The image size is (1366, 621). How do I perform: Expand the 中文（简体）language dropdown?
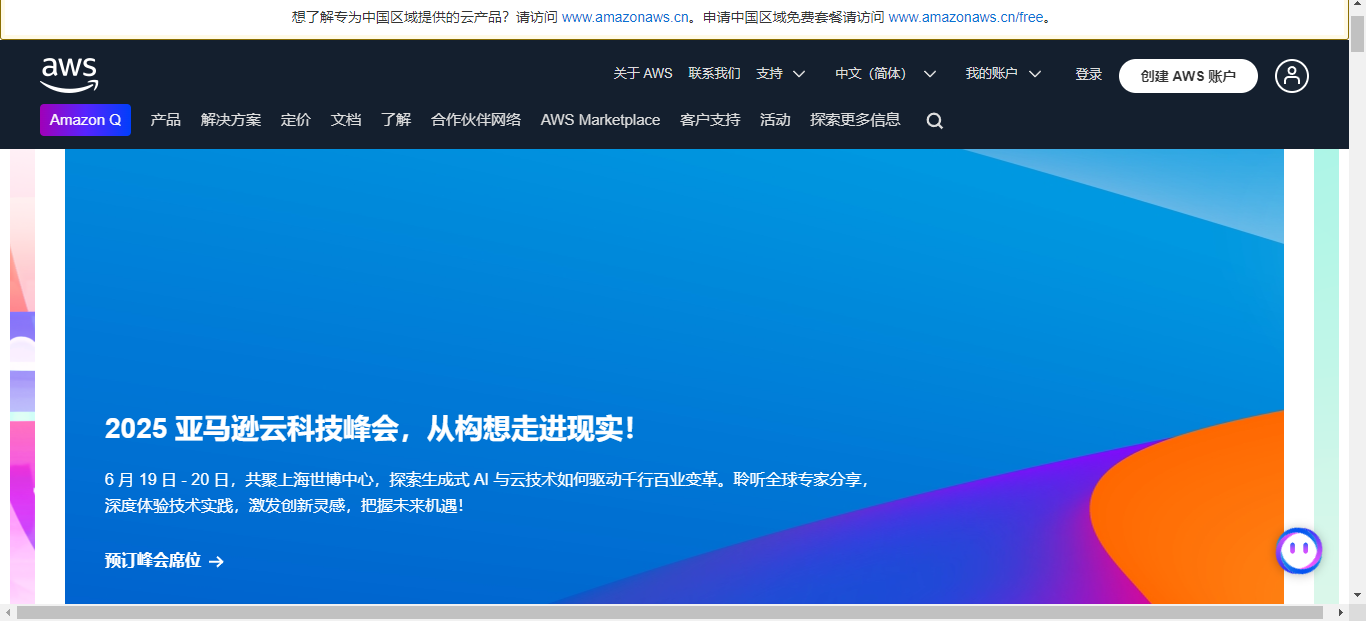point(883,73)
